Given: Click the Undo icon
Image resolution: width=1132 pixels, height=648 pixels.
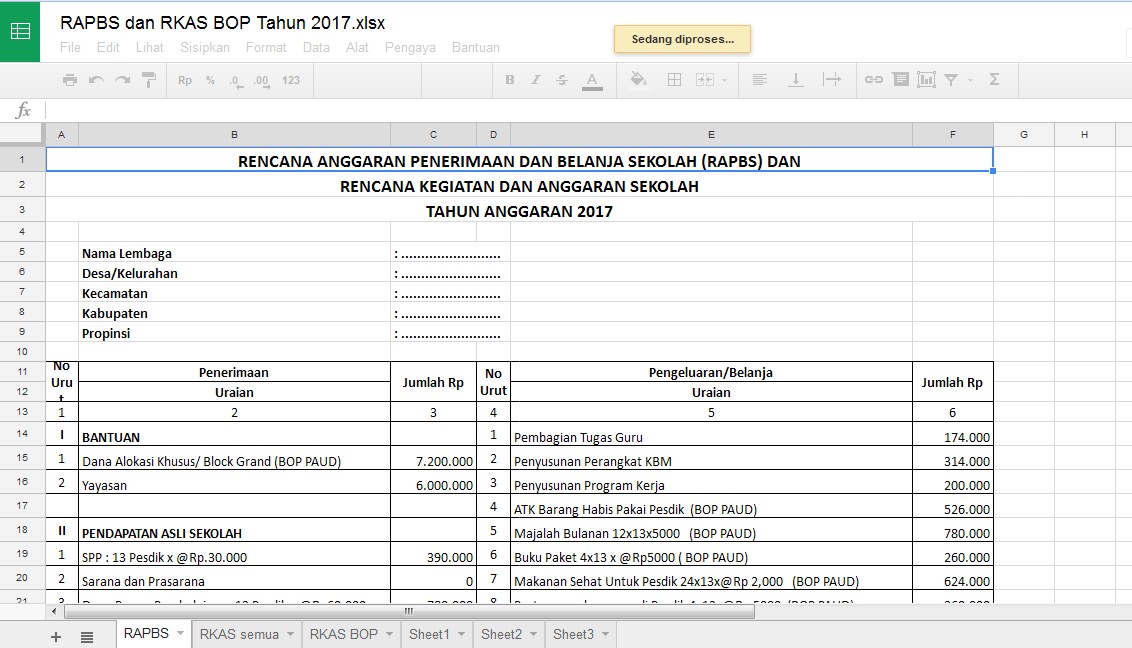Looking at the screenshot, I should (x=96, y=80).
